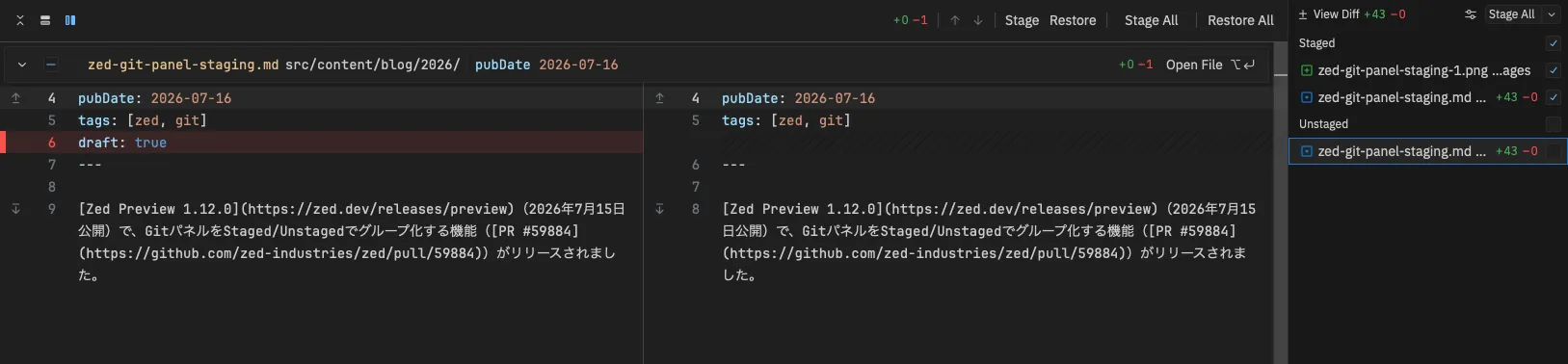Image resolution: width=1568 pixels, height=364 pixels.
Task: Click the Staged section header
Action: 1316,43
